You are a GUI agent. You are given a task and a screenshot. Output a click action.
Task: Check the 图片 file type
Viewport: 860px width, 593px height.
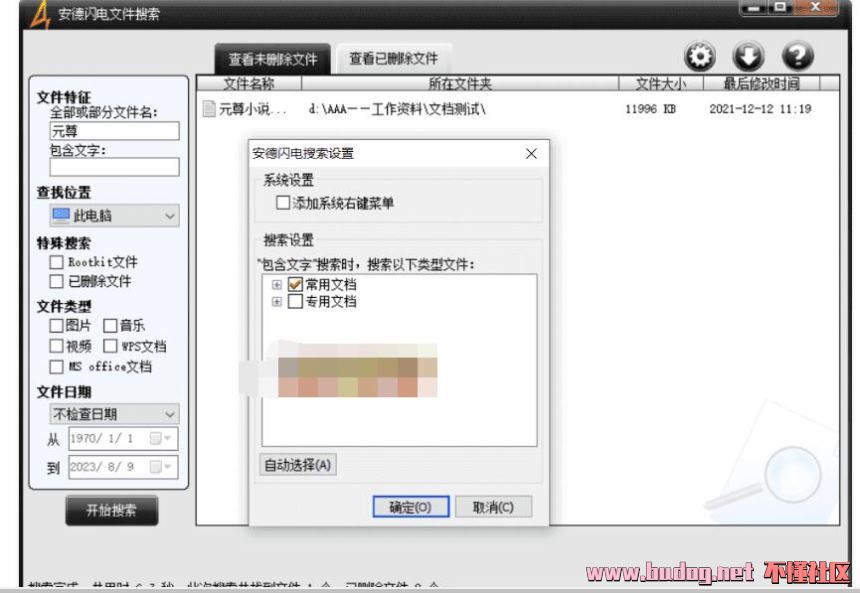coord(56,326)
